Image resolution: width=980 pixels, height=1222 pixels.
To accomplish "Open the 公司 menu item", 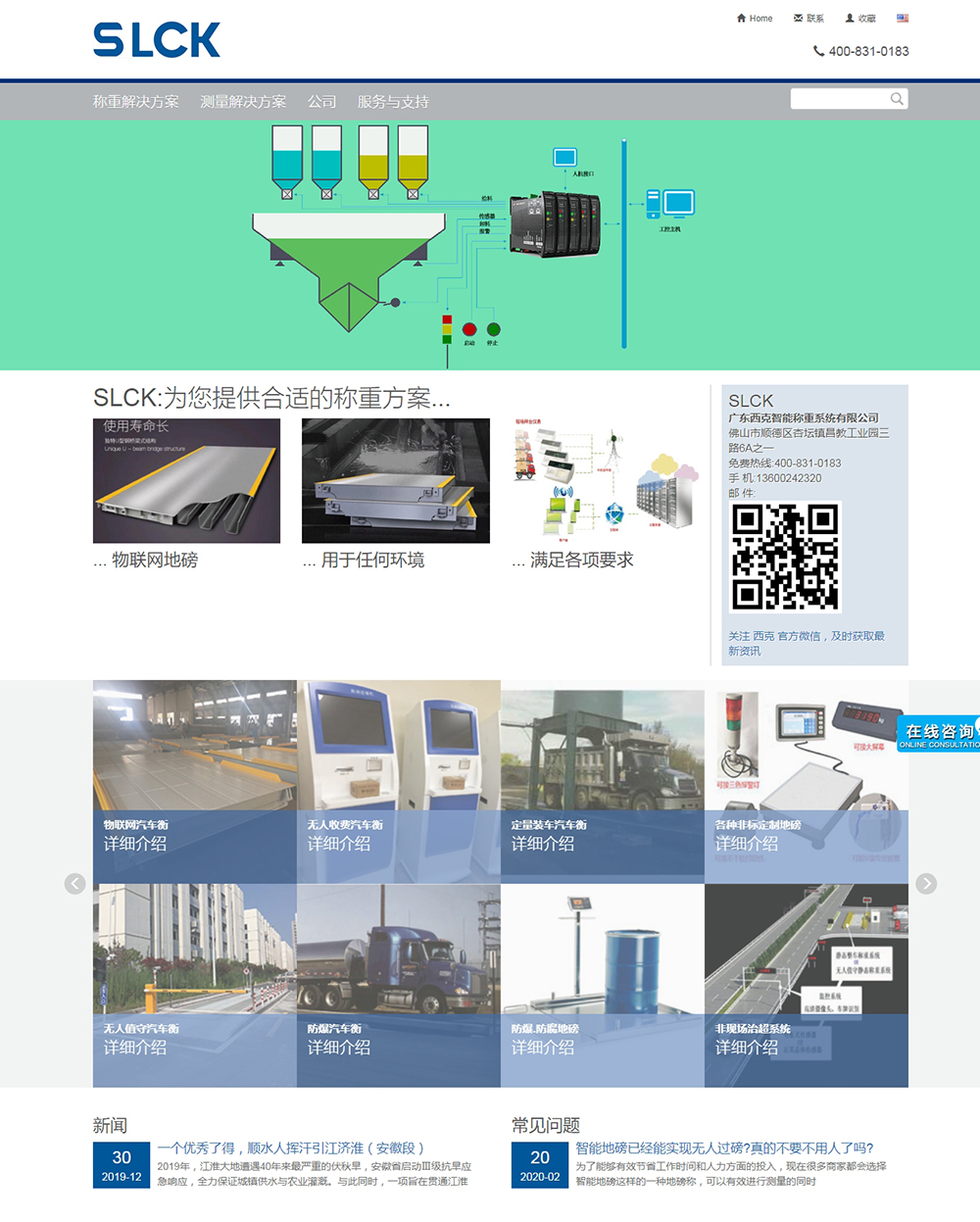I will [x=321, y=102].
